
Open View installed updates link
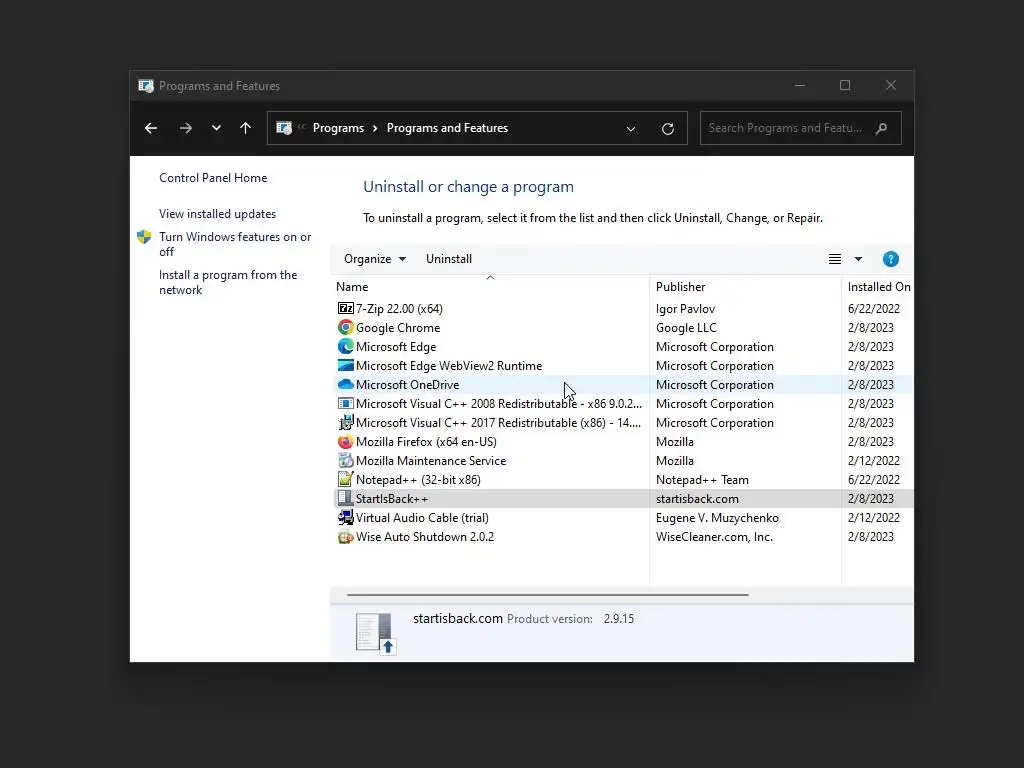pyautogui.click(x=217, y=214)
